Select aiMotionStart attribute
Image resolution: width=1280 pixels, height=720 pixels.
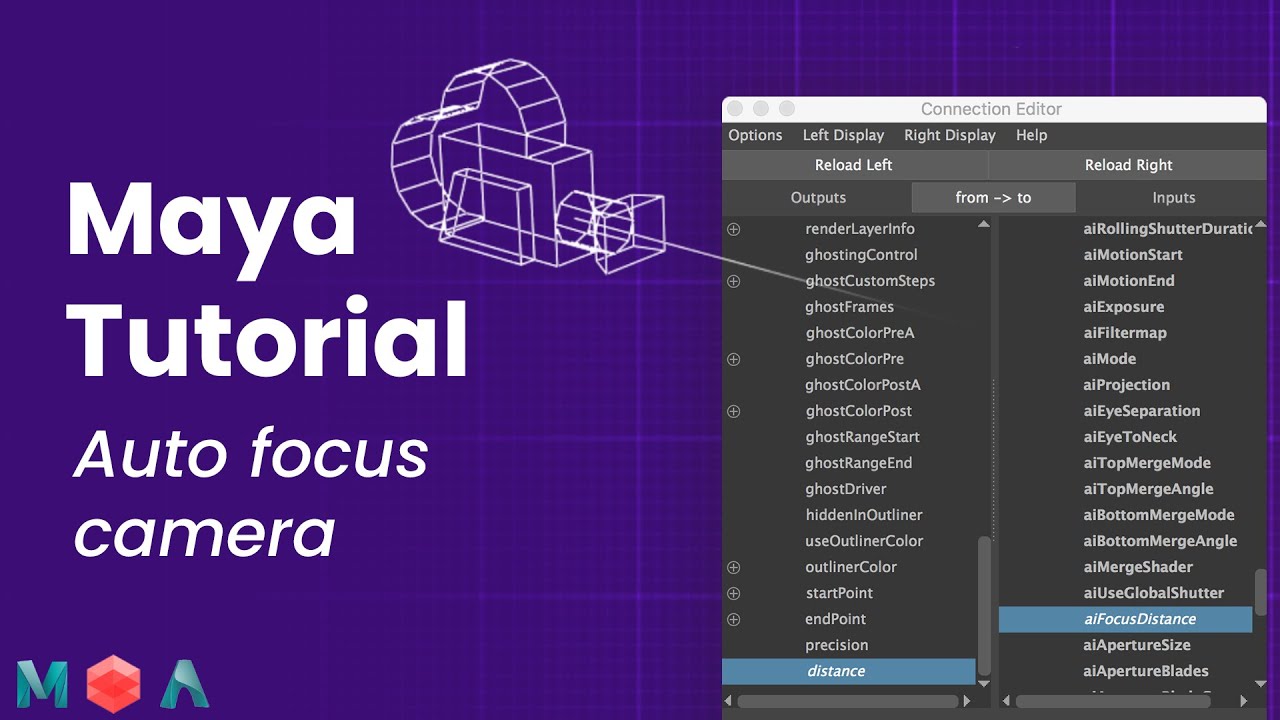pyautogui.click(x=1133, y=255)
